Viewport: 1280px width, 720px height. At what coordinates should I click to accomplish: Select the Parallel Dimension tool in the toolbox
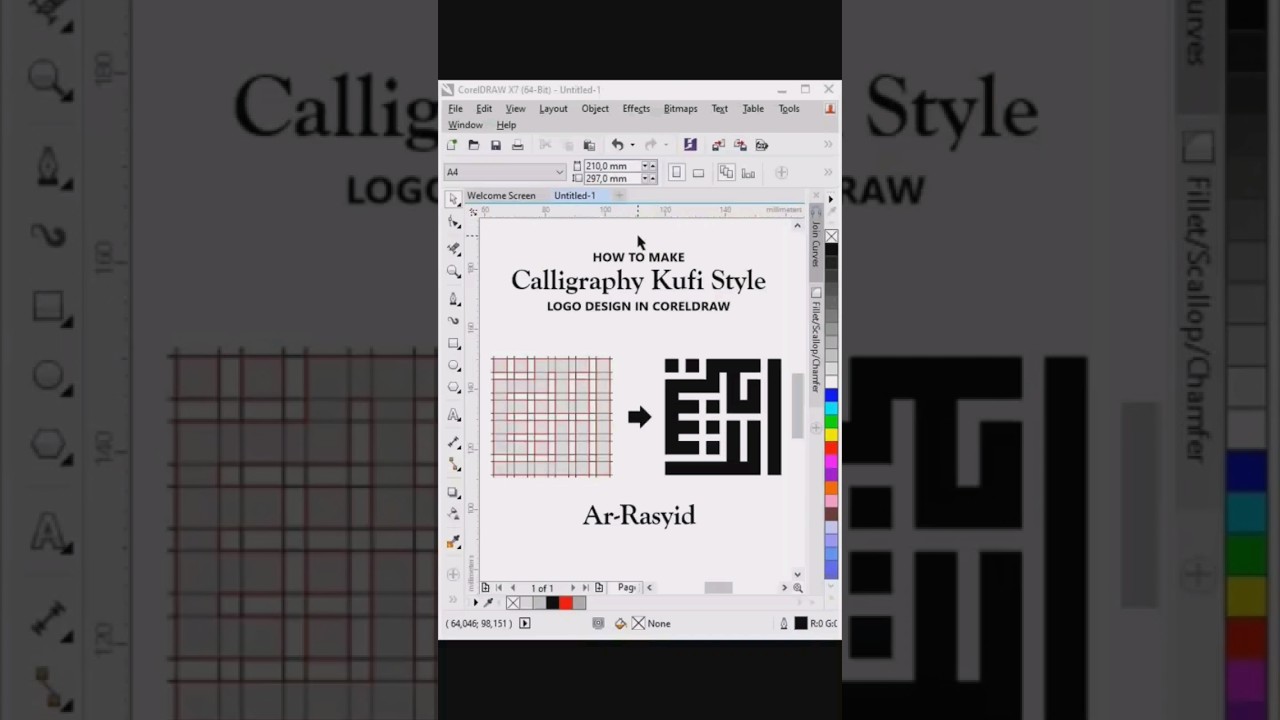click(454, 442)
